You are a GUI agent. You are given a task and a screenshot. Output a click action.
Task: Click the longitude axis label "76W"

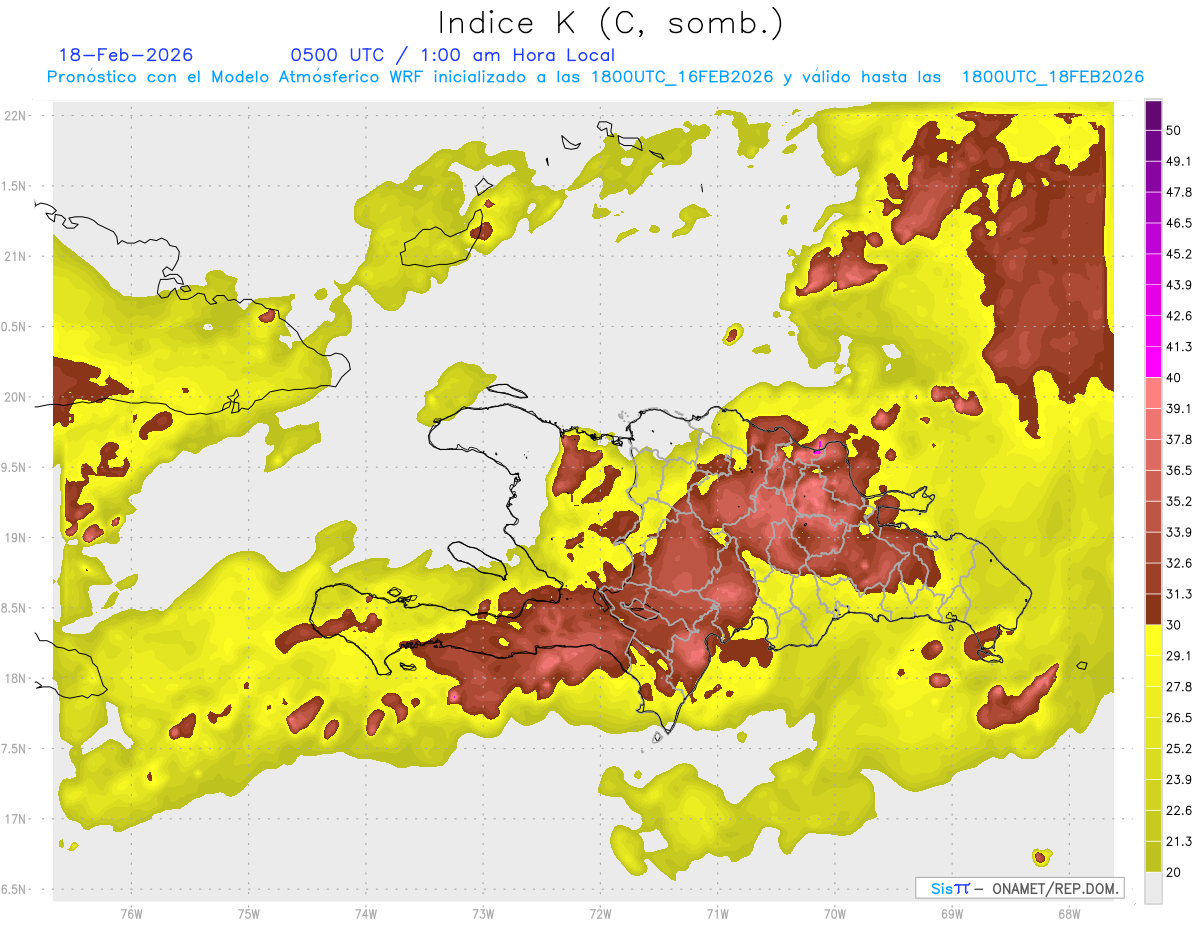click(x=131, y=914)
